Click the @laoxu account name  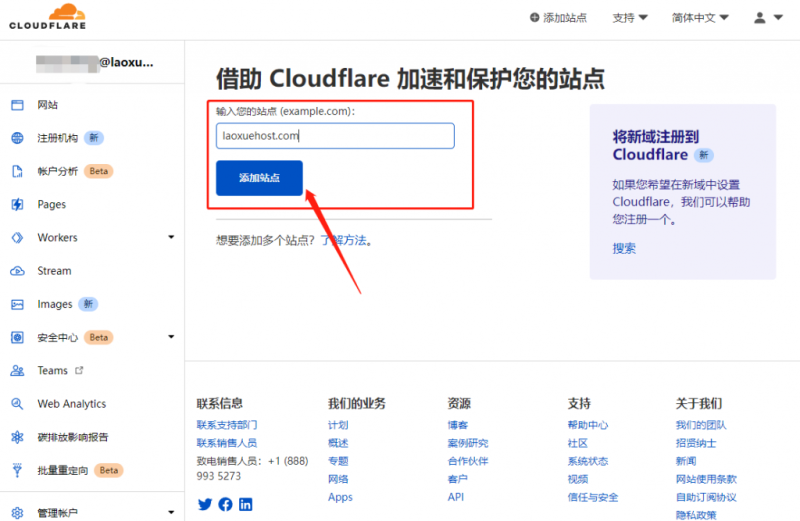(127, 63)
